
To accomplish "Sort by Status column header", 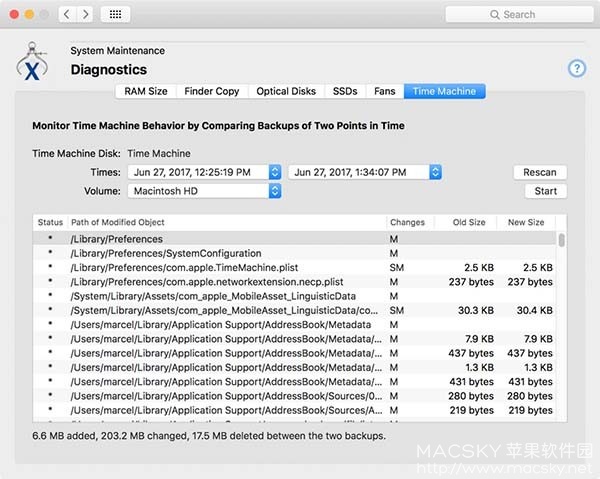I will 50,222.
